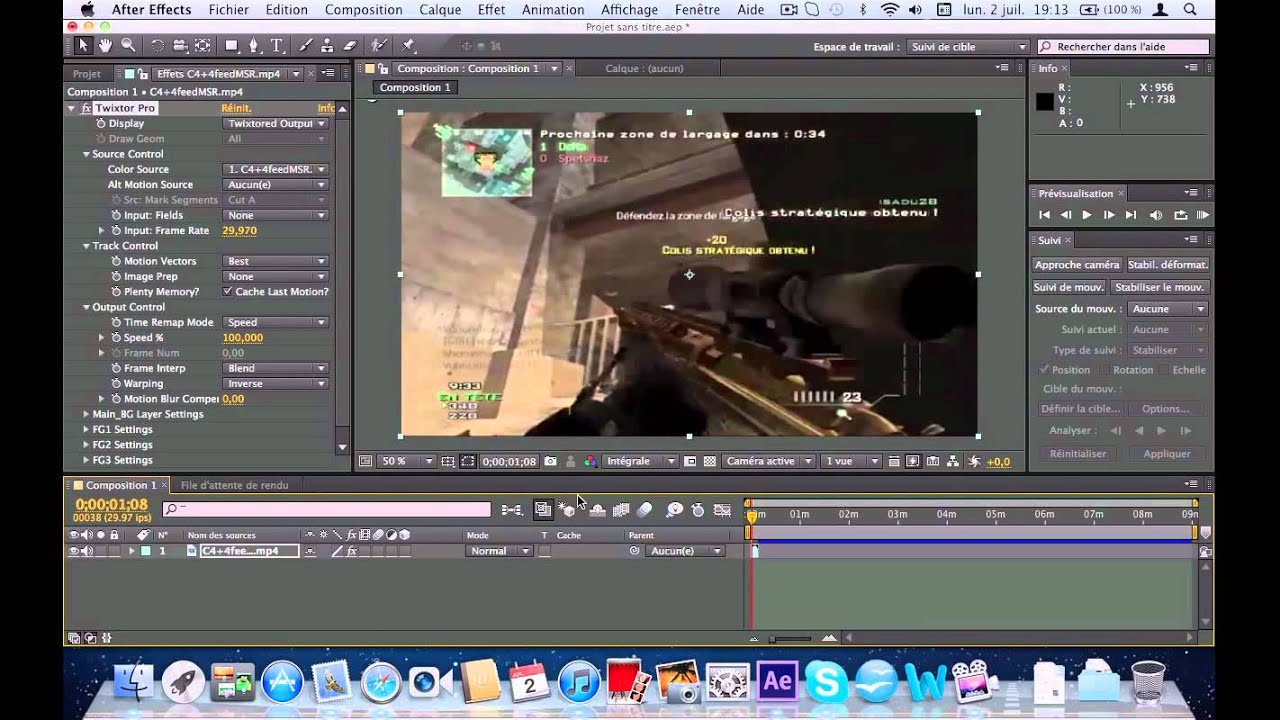The width and height of the screenshot is (1280, 720).
Task: Toggle Twixtor Pro effect fx switch
Action: coord(86,108)
